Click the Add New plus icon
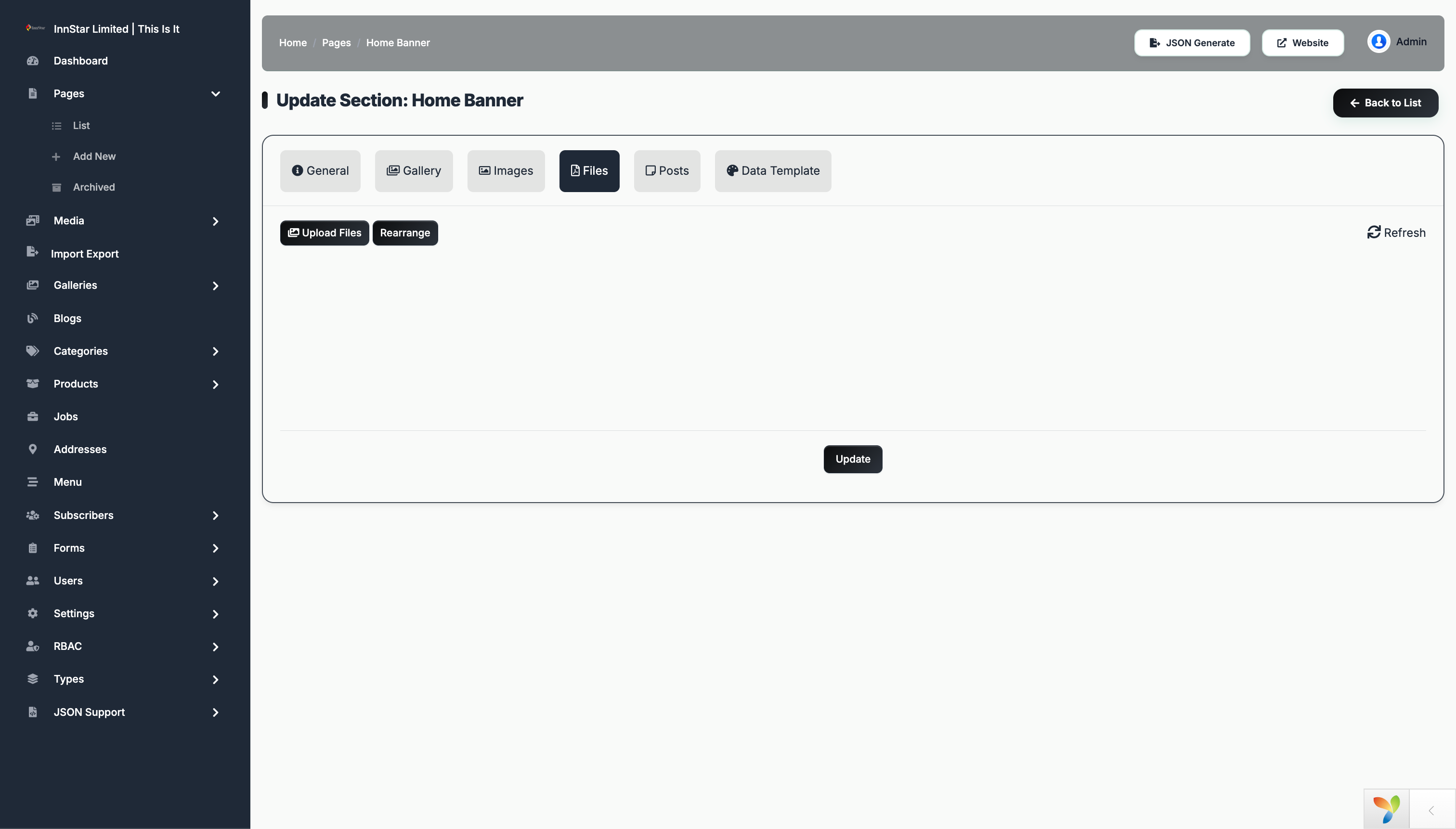The image size is (1456, 829). click(x=56, y=156)
